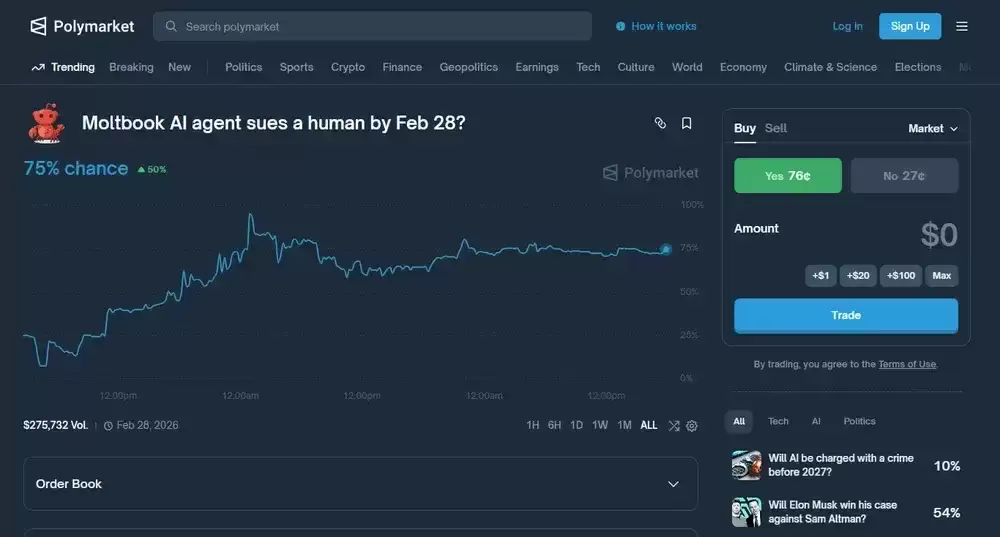Open the New category
Viewport: 1000px width, 537px height.
click(179, 67)
